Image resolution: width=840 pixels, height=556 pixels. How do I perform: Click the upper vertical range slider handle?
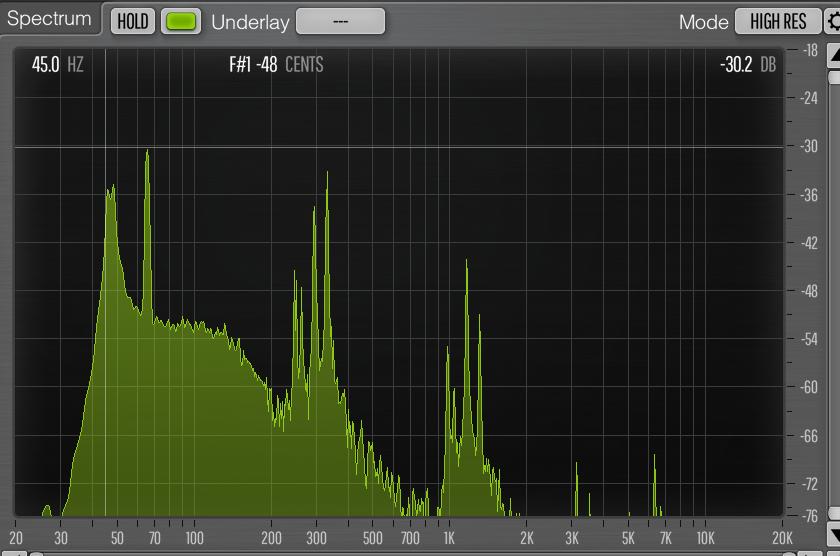click(x=834, y=78)
